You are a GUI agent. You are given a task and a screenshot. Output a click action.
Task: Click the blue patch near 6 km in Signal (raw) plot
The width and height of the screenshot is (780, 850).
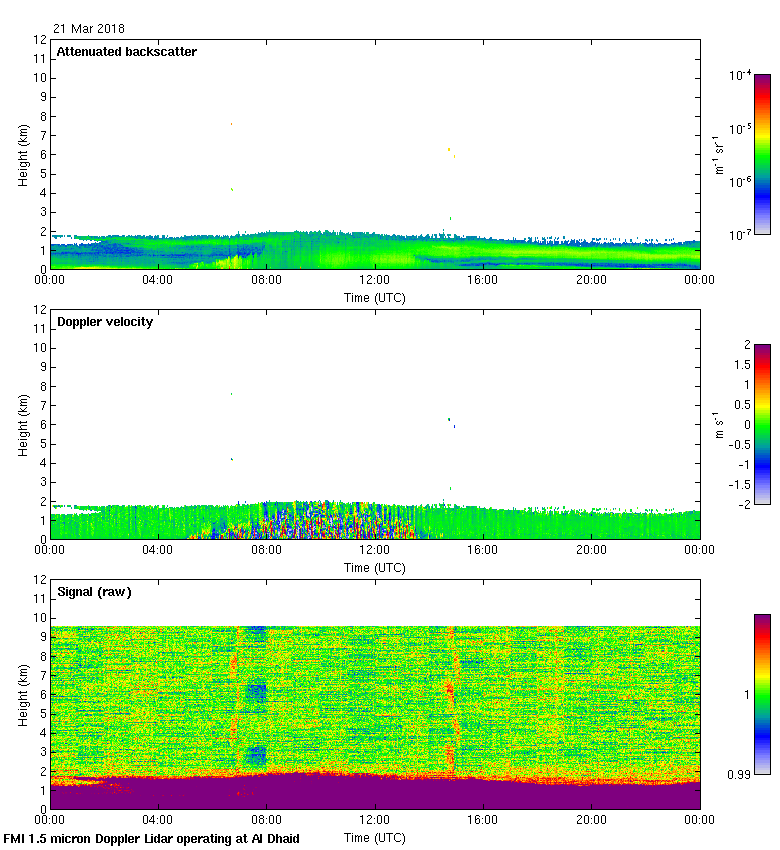click(x=256, y=692)
